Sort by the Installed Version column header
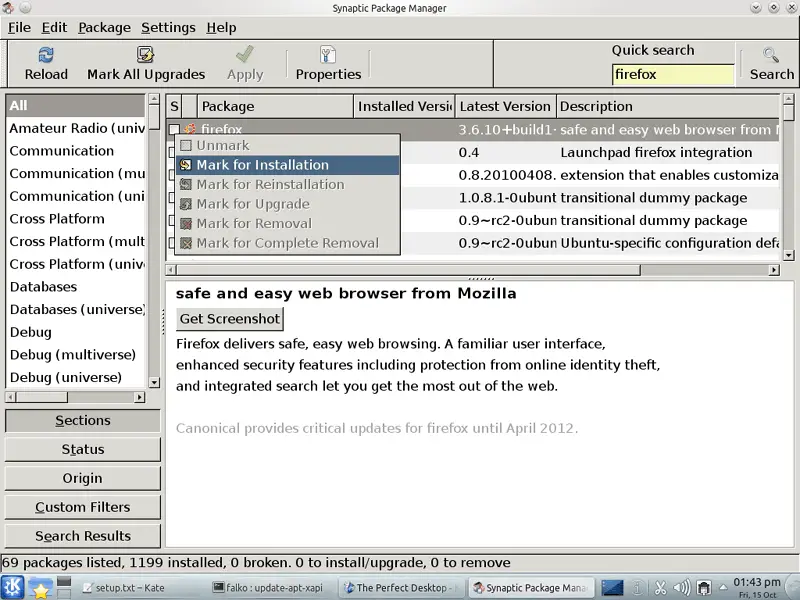 click(404, 106)
